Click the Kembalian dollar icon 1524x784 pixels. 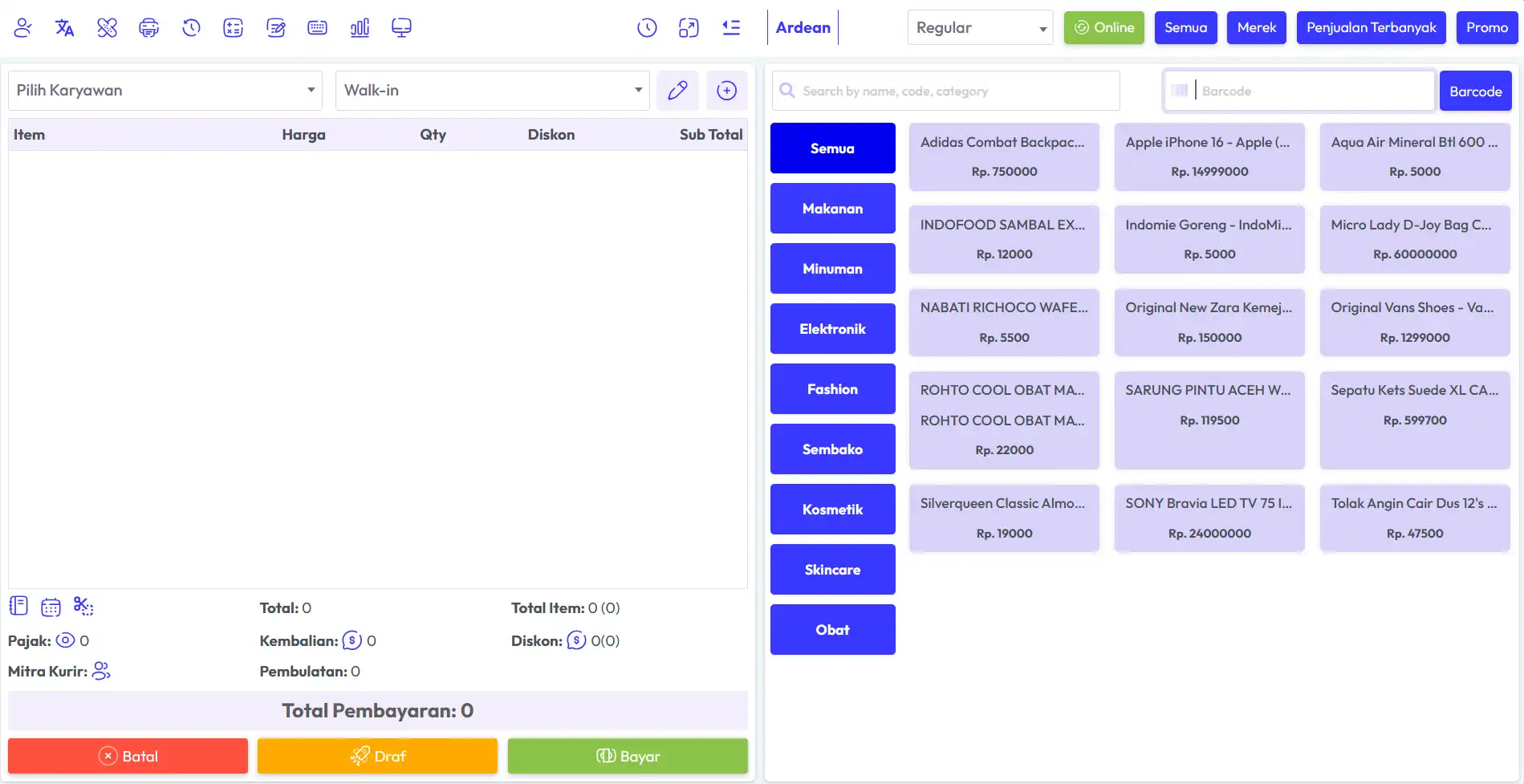[x=352, y=640]
